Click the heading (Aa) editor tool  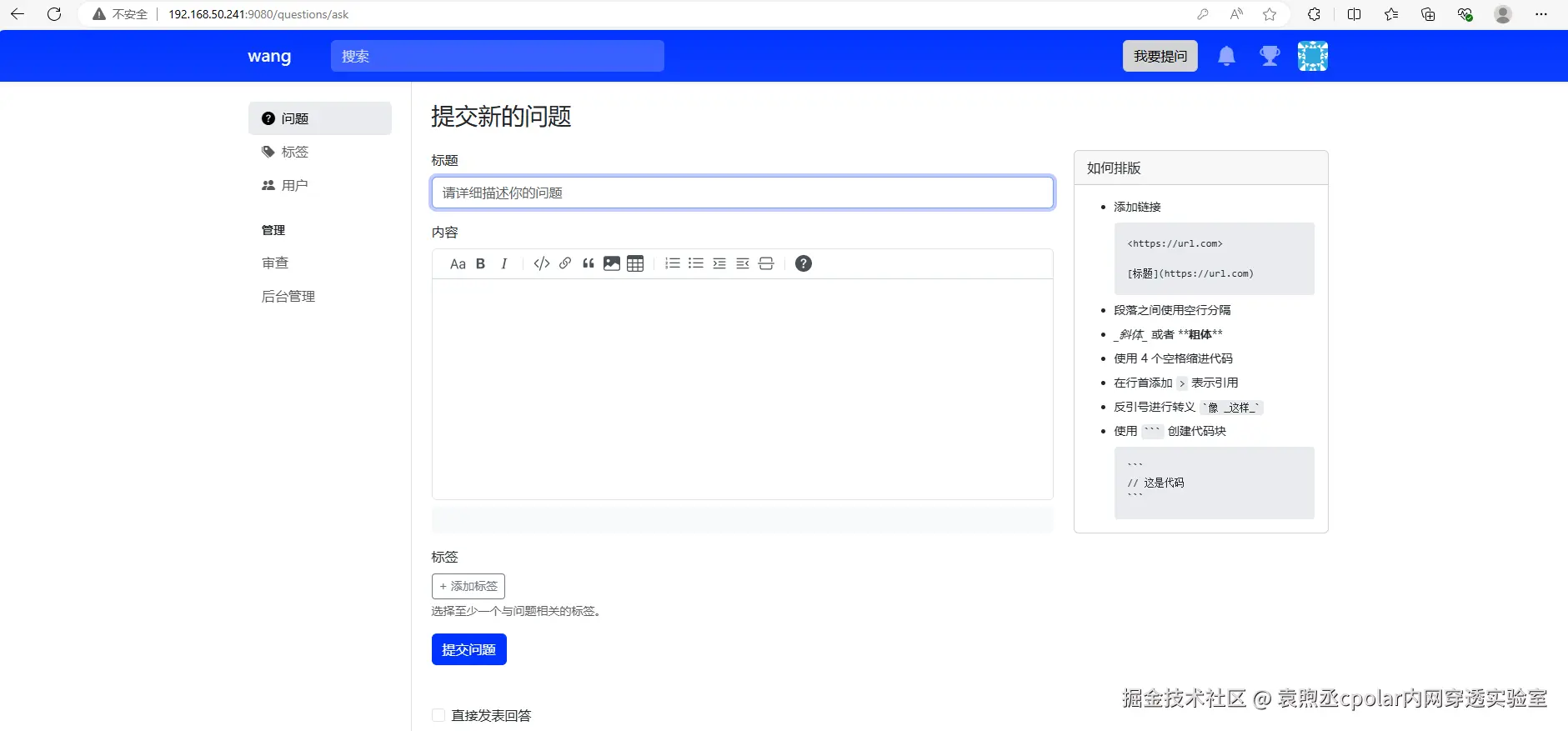tap(458, 263)
